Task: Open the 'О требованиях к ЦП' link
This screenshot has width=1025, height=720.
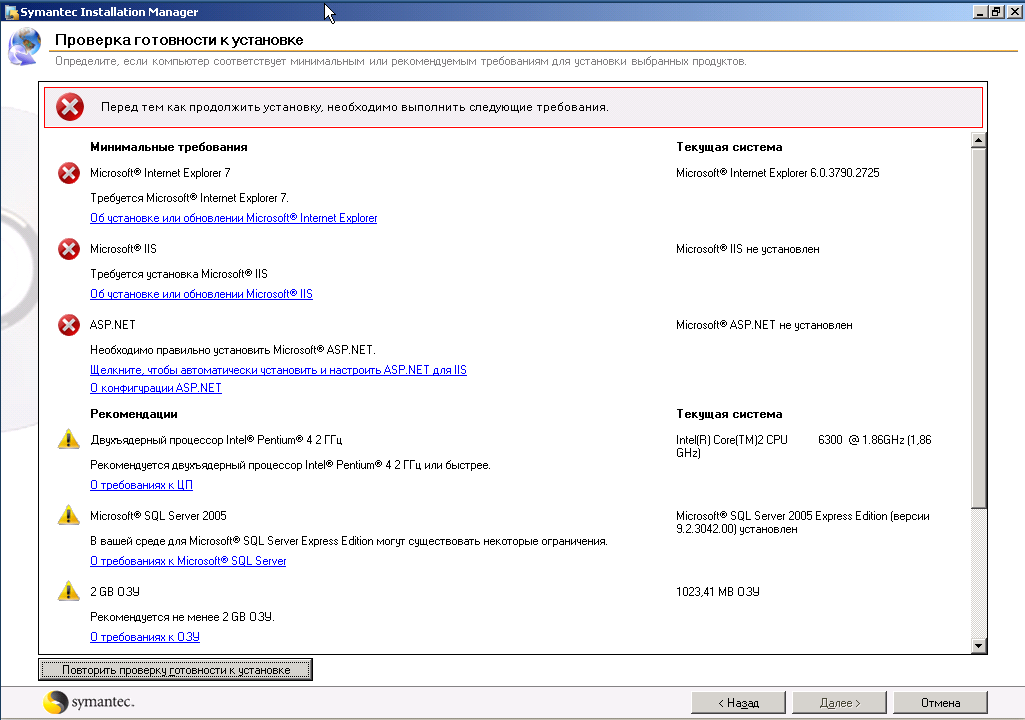Action: (x=141, y=485)
